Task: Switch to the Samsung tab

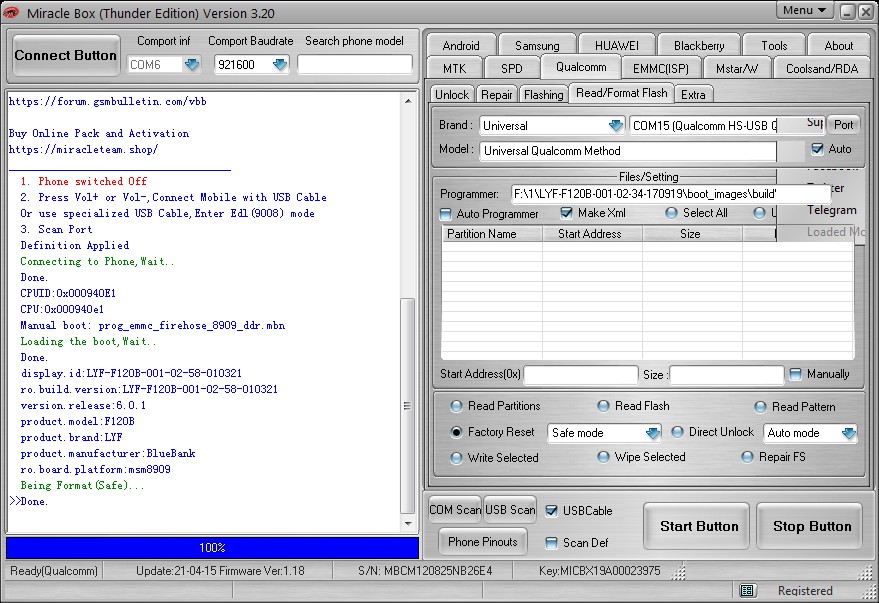Action: [x=537, y=45]
